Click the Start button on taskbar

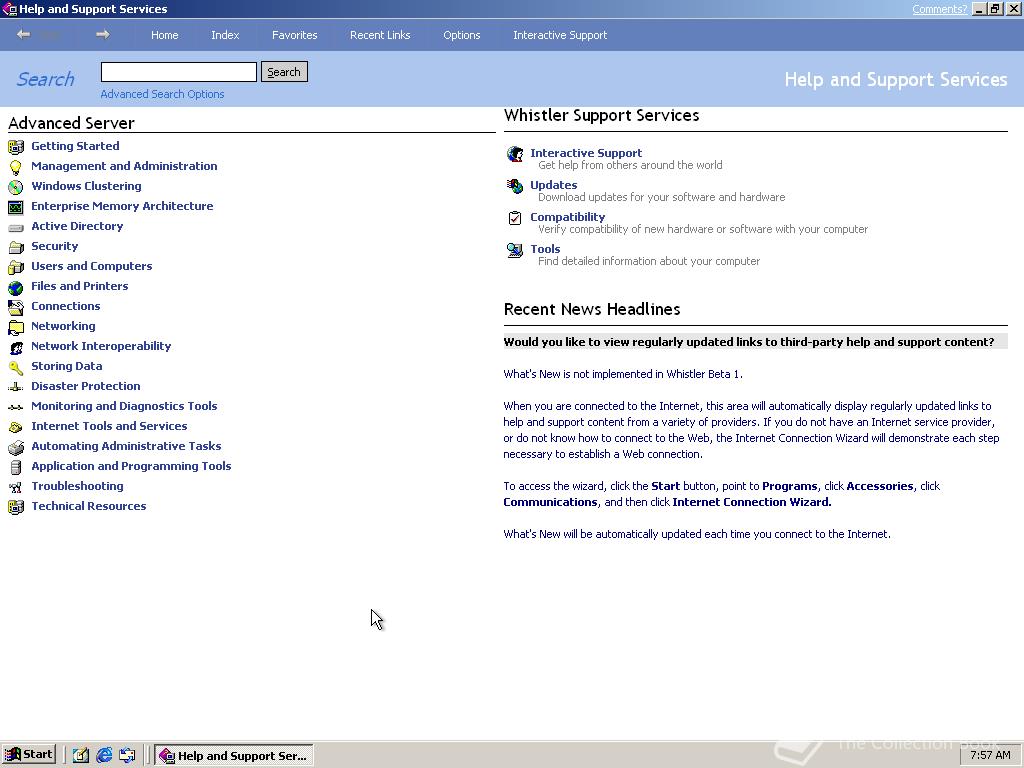point(29,754)
